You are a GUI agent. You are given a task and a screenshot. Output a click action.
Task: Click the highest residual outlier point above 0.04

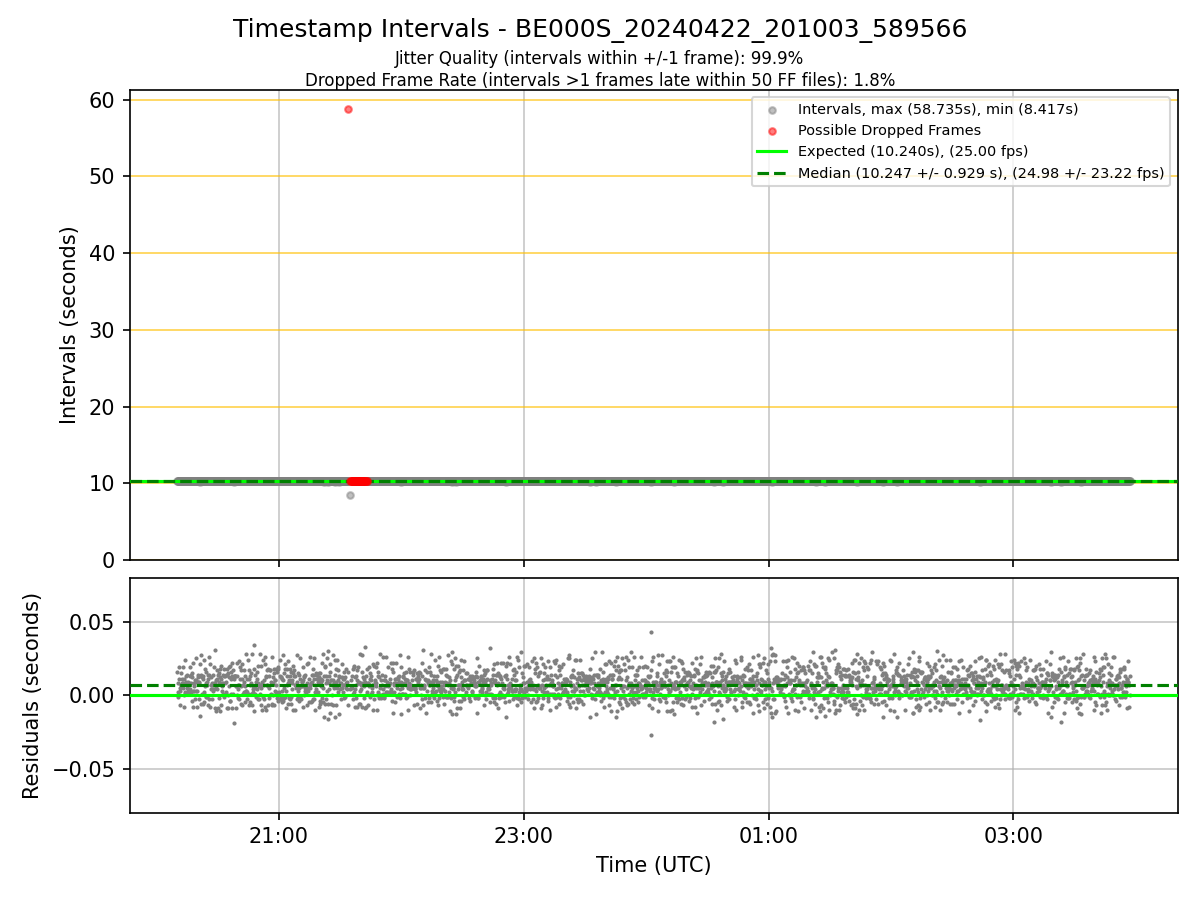pyautogui.click(x=651, y=632)
